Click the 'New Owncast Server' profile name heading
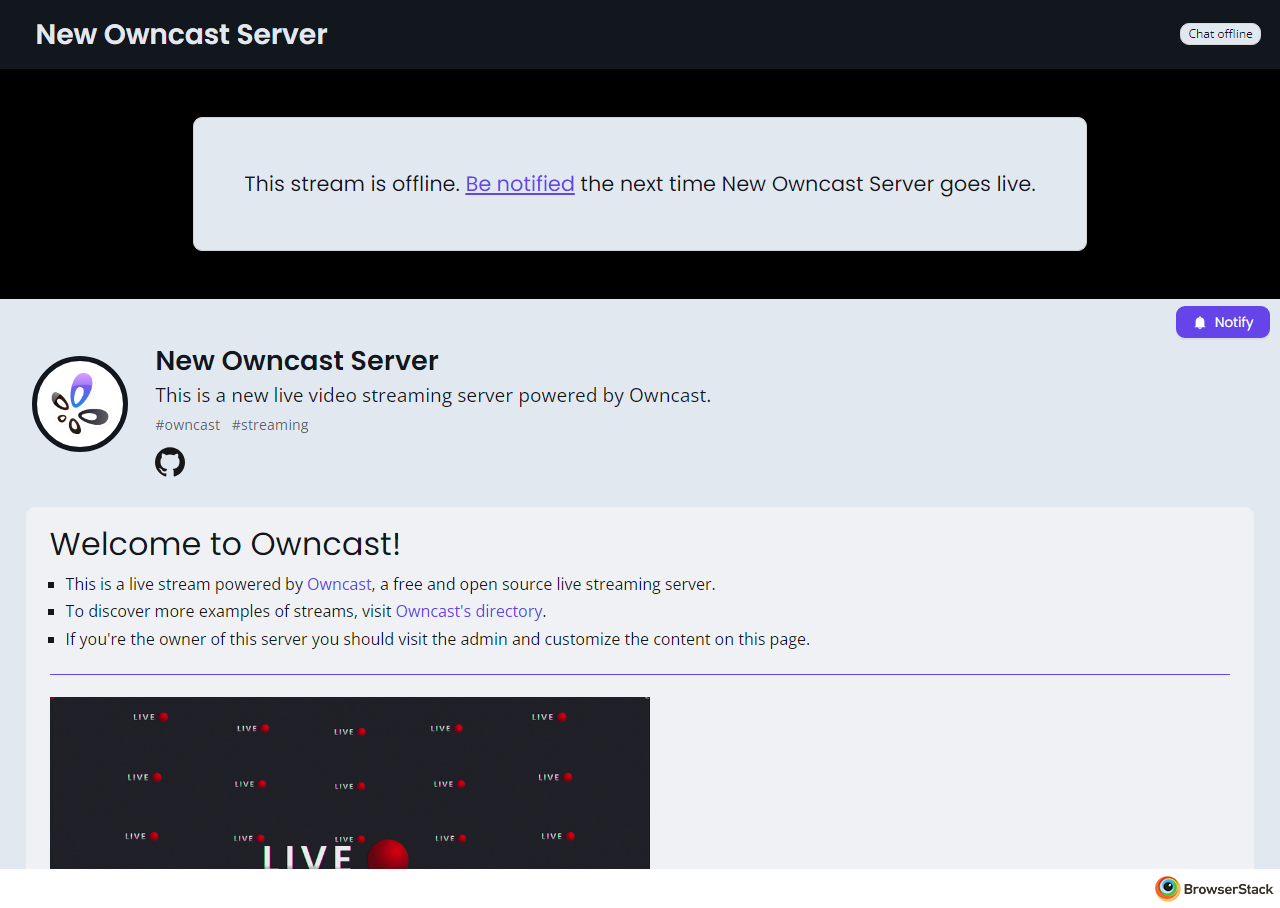The image size is (1280, 908). tap(297, 361)
